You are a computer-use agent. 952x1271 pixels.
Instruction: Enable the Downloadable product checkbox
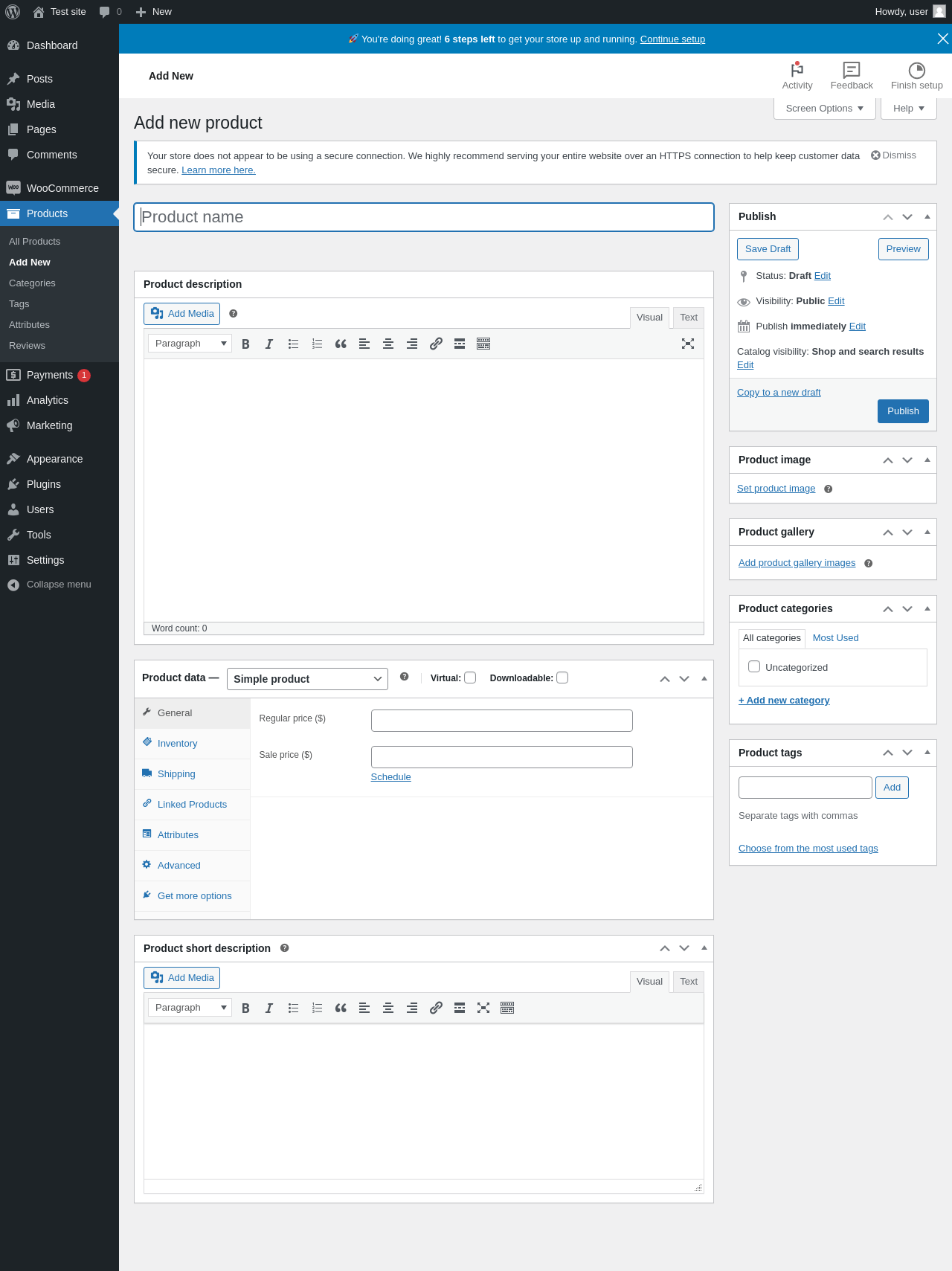562,678
